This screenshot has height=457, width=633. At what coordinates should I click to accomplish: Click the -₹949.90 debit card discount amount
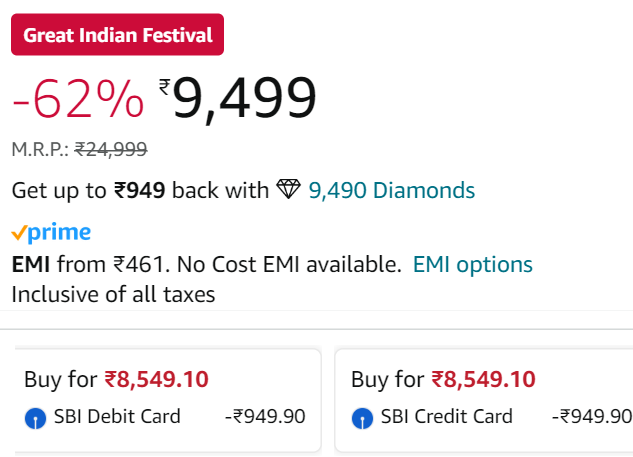[265, 416]
